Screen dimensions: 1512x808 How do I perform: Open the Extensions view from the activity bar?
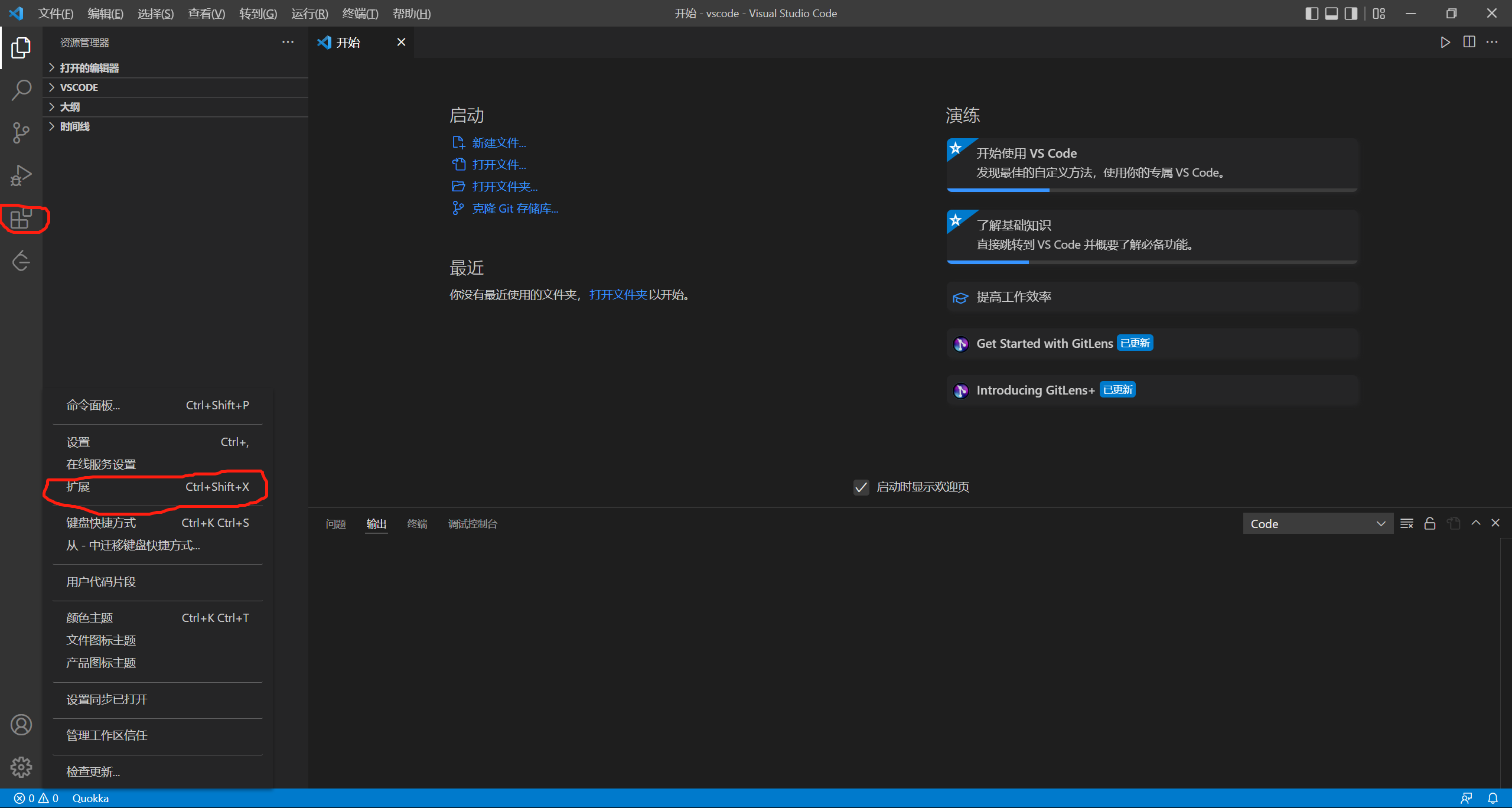21,219
